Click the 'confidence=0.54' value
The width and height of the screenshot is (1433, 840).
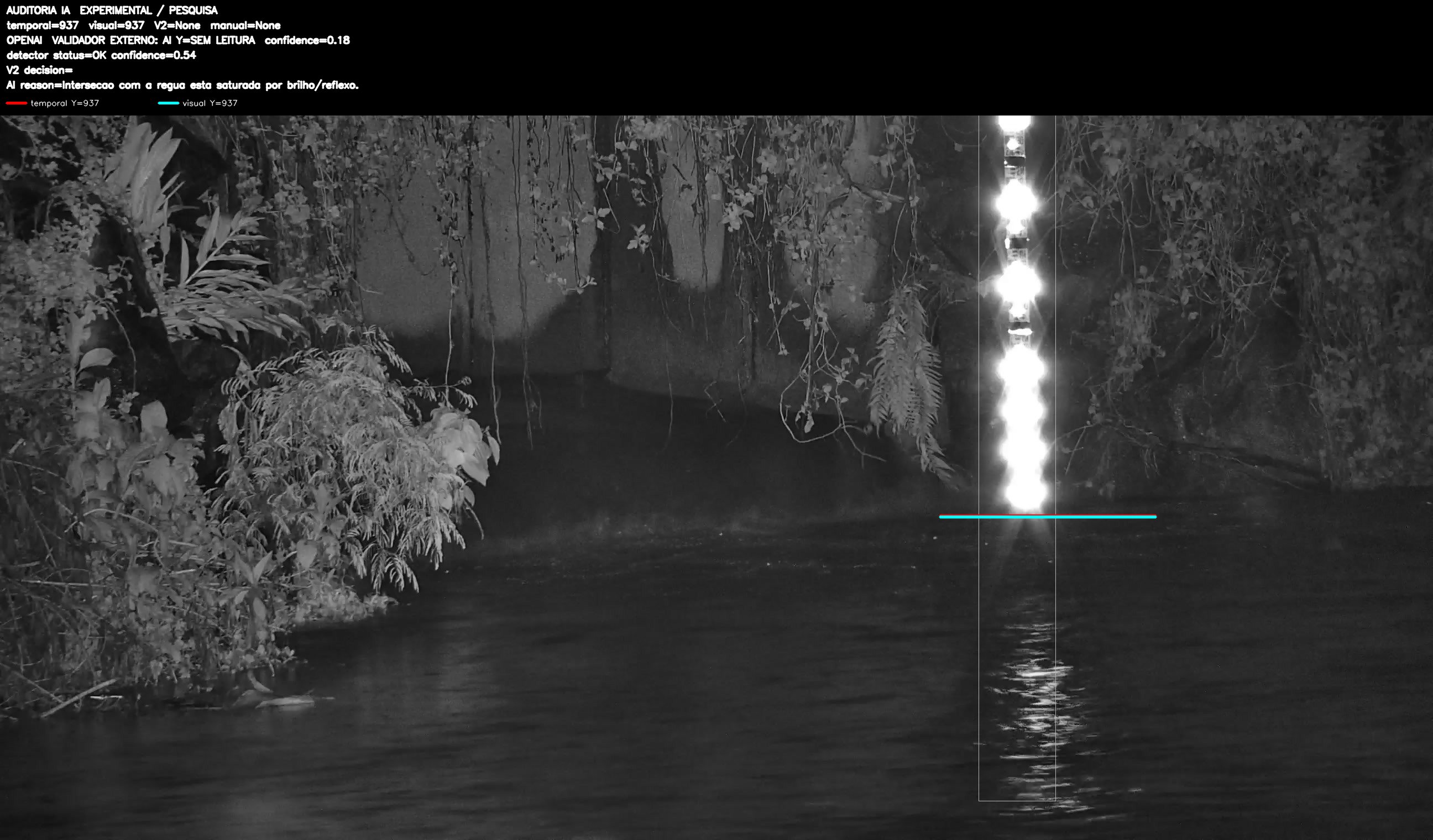[x=154, y=55]
